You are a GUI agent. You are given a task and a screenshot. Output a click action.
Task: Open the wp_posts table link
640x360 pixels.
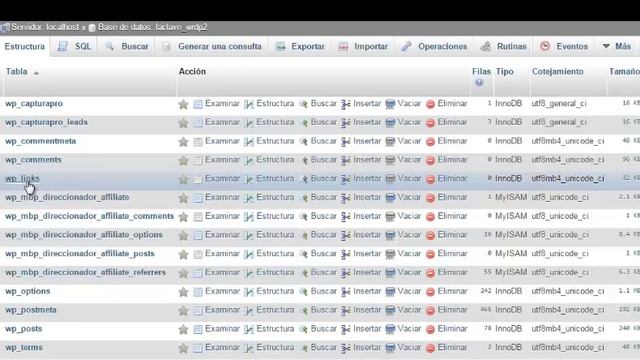pos(24,329)
